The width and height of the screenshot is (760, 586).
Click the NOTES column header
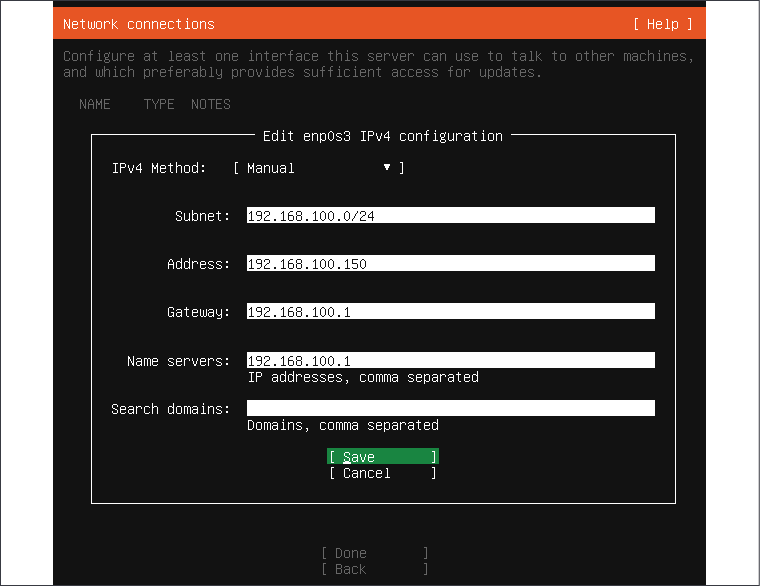point(210,104)
